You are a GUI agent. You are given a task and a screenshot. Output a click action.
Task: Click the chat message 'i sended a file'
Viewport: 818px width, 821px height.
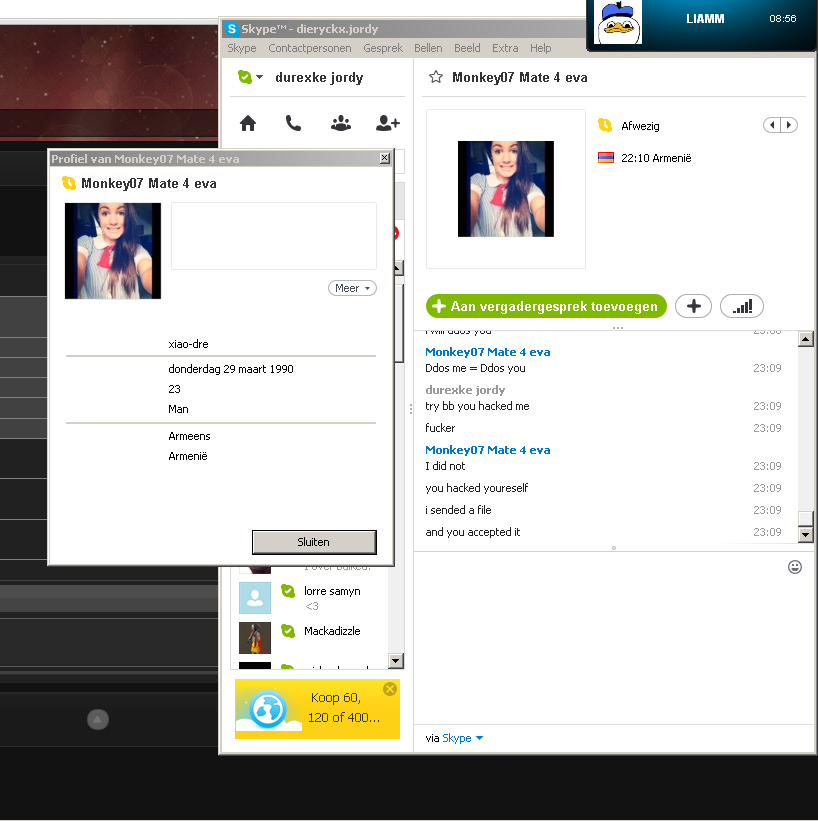tap(458, 510)
